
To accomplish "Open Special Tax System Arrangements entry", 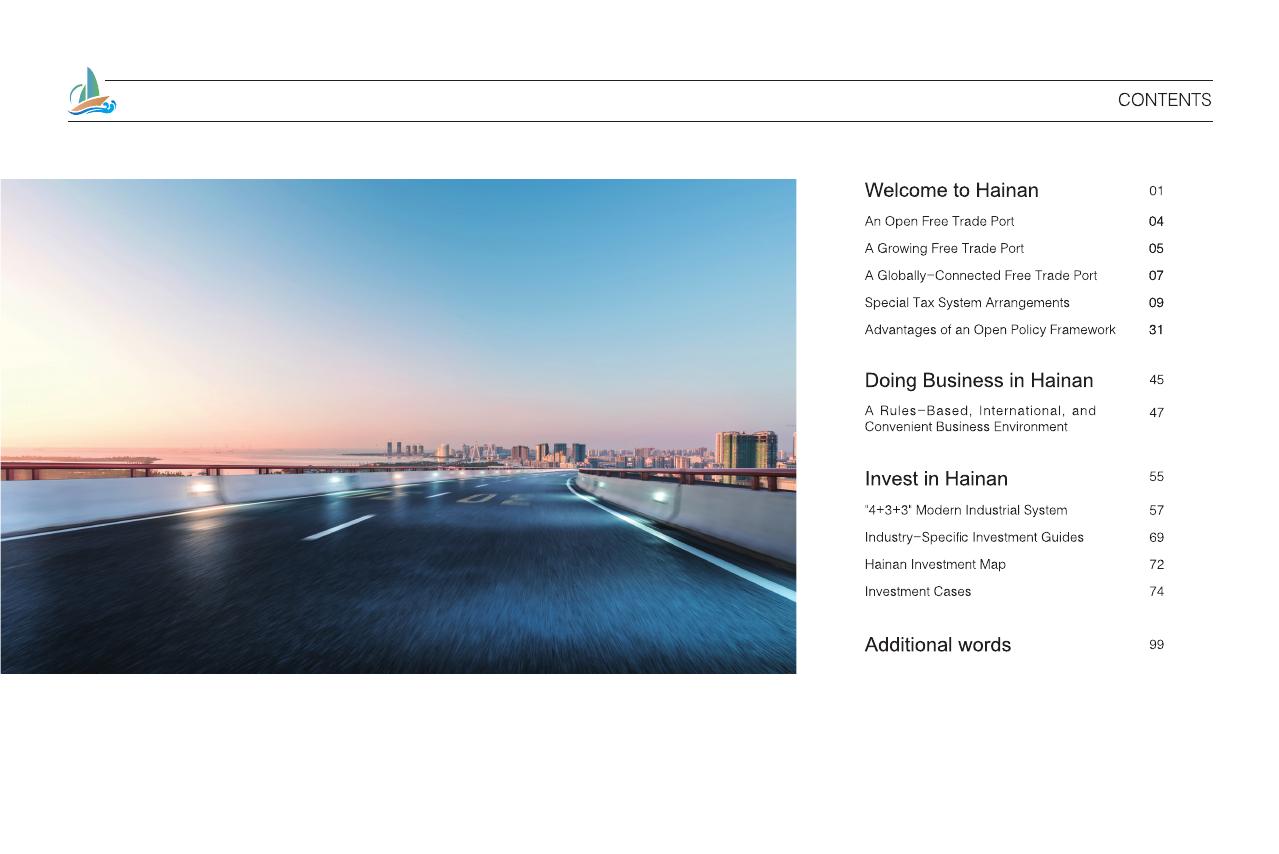I will point(967,302).
